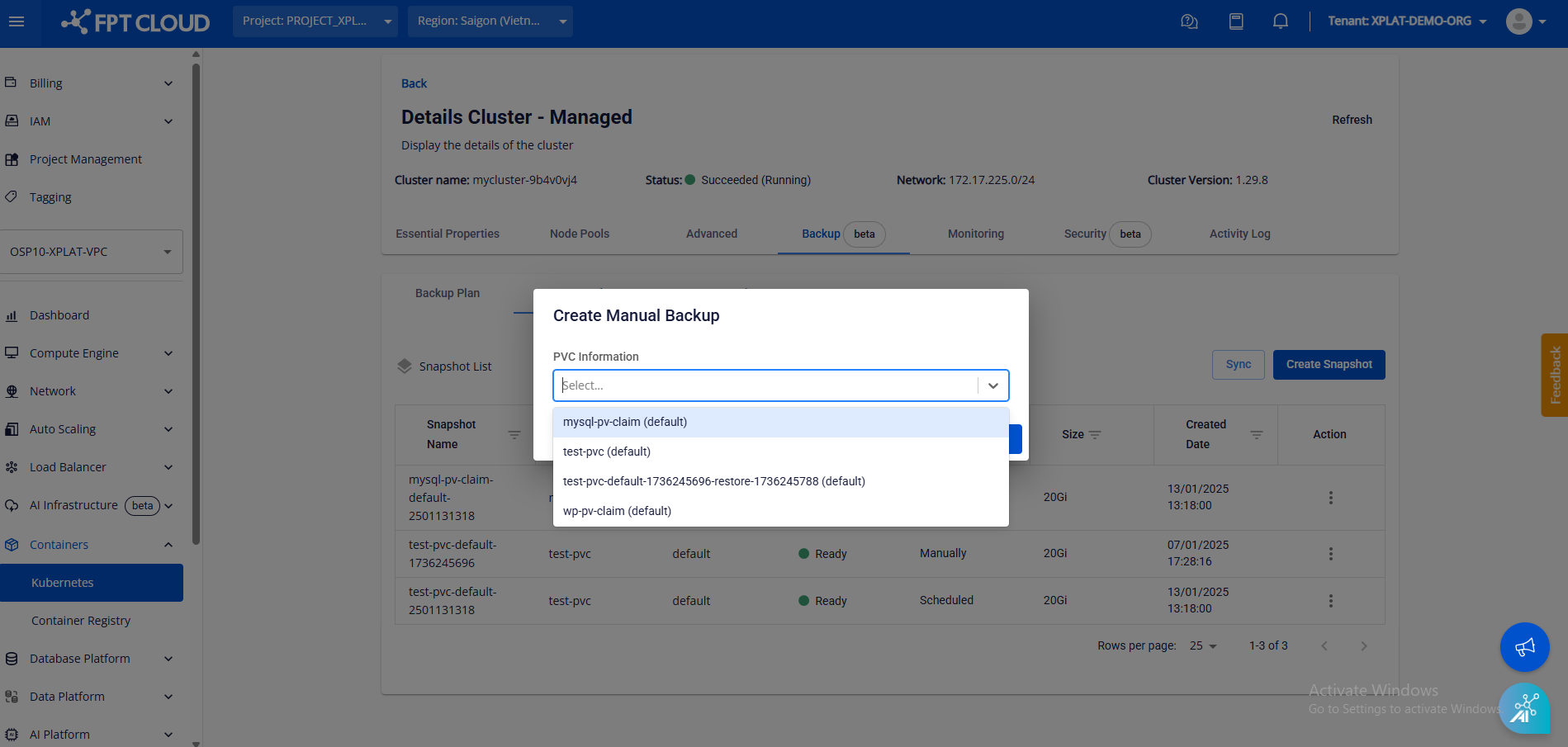Click the Size column filter icon

(x=1095, y=435)
